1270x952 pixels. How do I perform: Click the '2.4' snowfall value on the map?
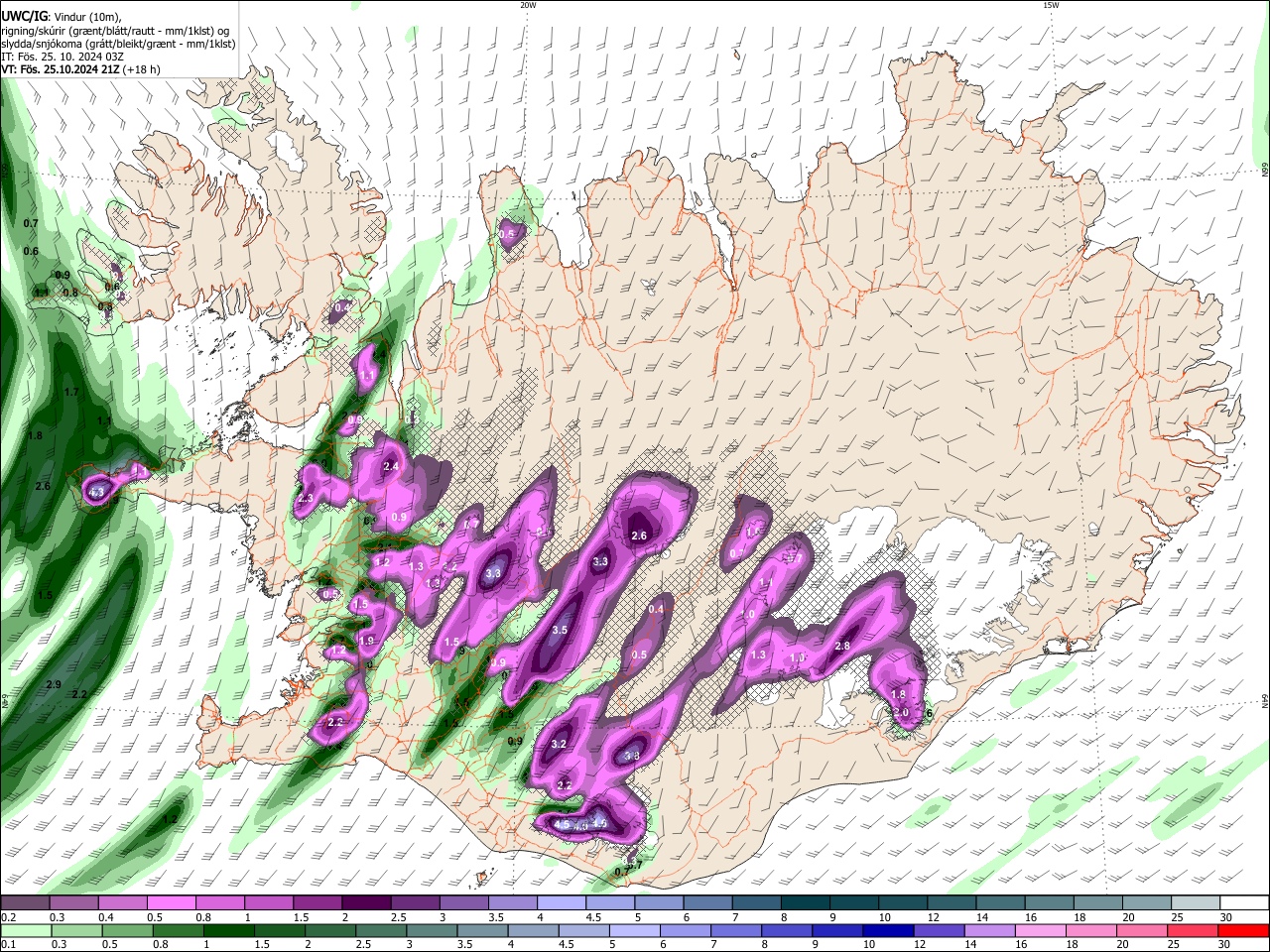click(391, 466)
